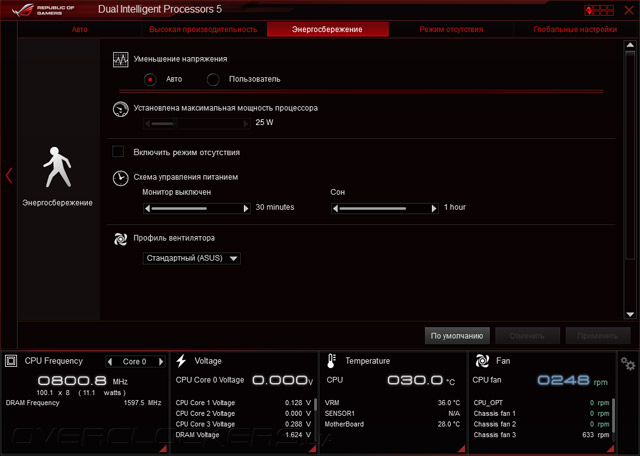Open the Режим отсутствия tab
The width and height of the screenshot is (640, 456).
[x=451, y=29]
